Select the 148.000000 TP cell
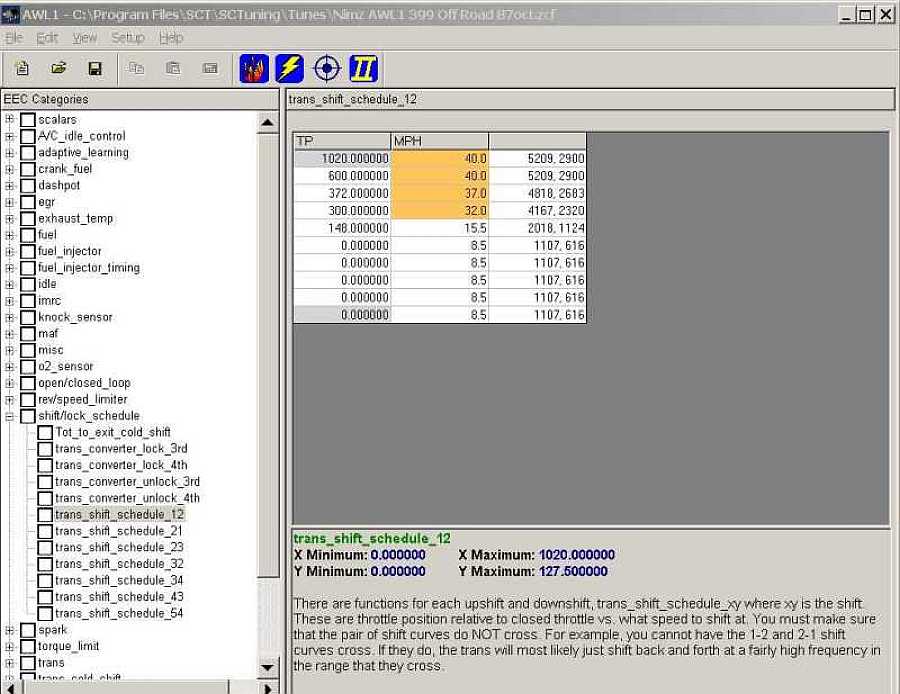900x694 pixels. (x=342, y=228)
